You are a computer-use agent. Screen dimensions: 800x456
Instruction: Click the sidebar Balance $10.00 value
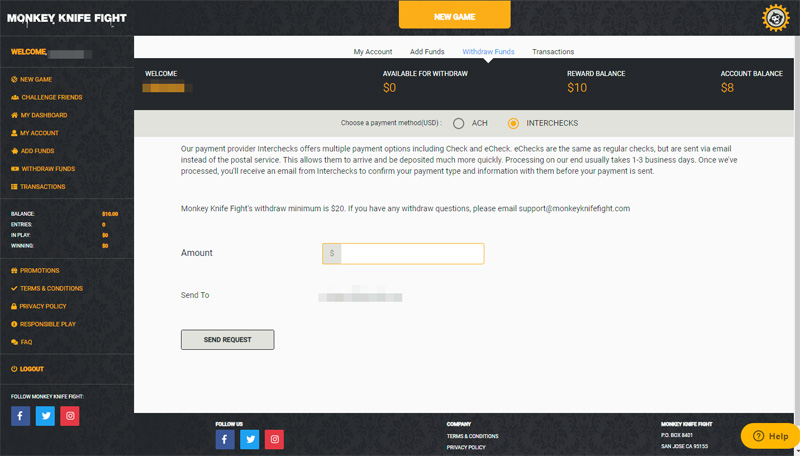[110, 214]
